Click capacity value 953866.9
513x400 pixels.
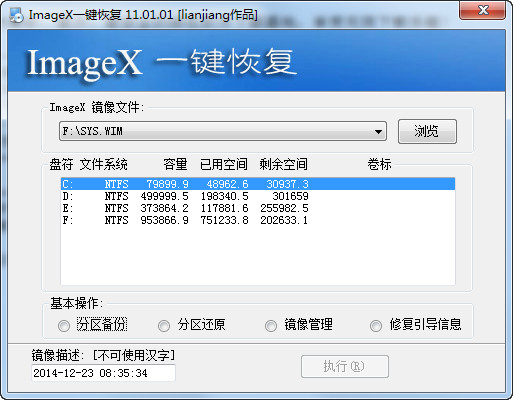click(164, 220)
